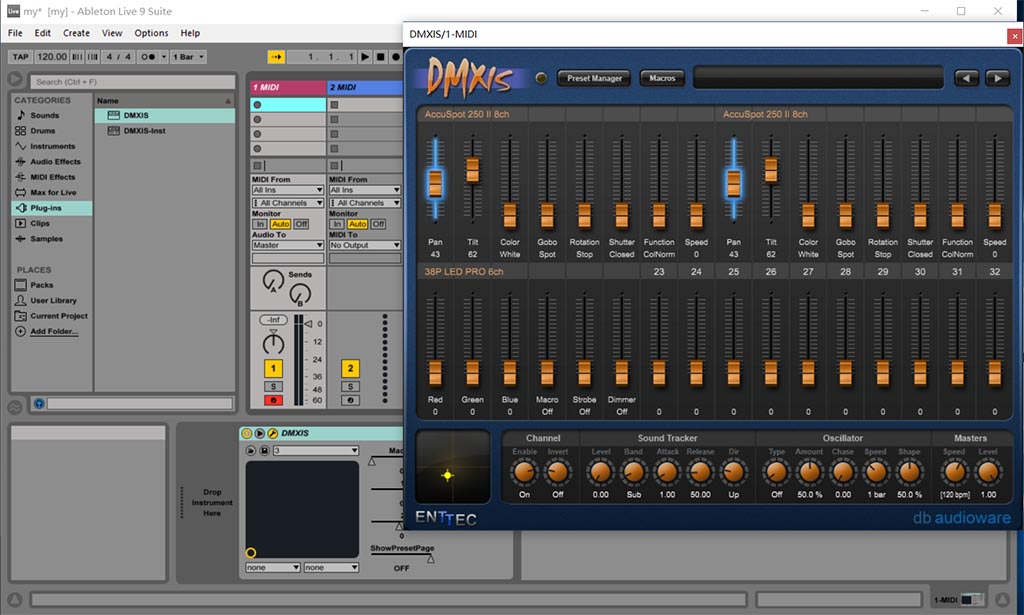Open the Create menu
Screen dimensions: 1024x615
coord(76,33)
